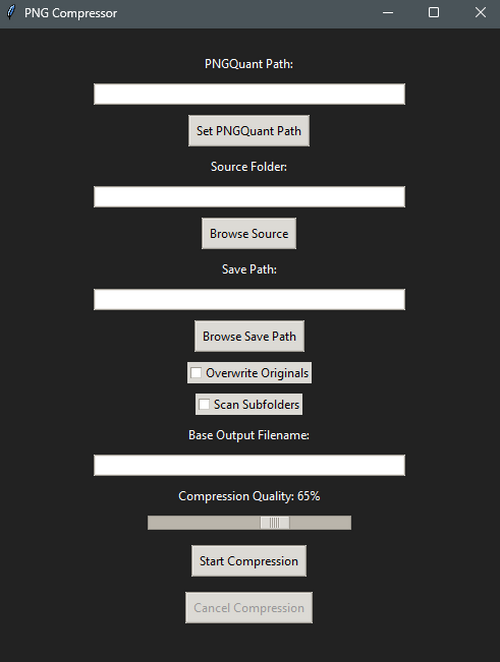This screenshot has height=662, width=500.
Task: Minimize the PNG Compressor window
Action: point(388,13)
